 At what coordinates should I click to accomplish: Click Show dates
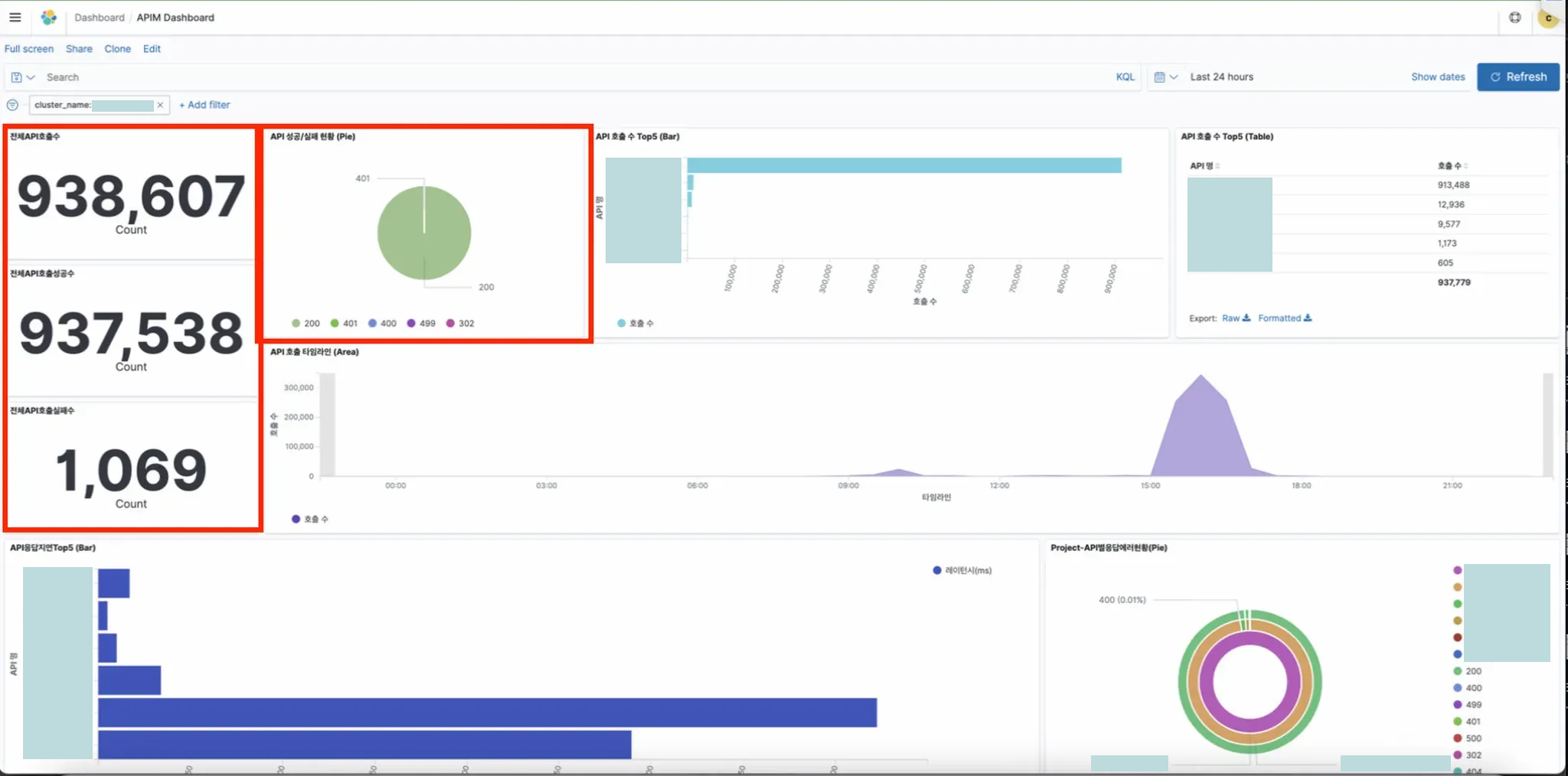1438,77
